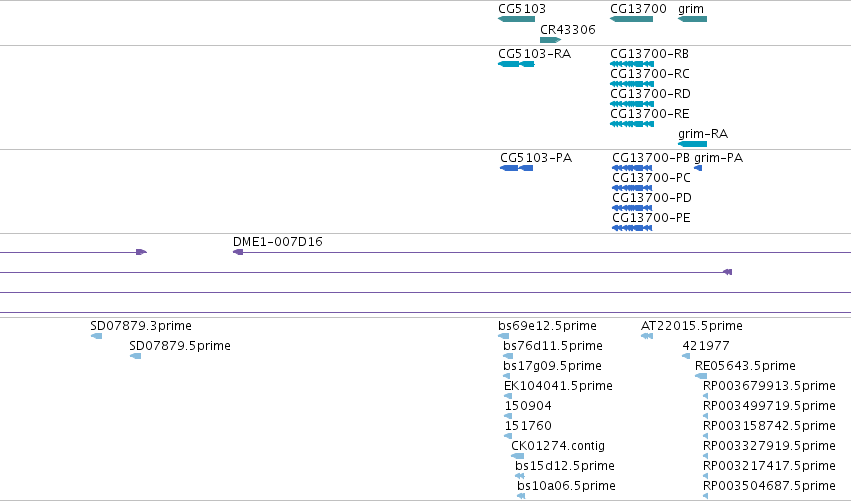Click the DME1-007D16 text label
The height and width of the screenshot is (501, 851).
pyautogui.click(x=277, y=242)
